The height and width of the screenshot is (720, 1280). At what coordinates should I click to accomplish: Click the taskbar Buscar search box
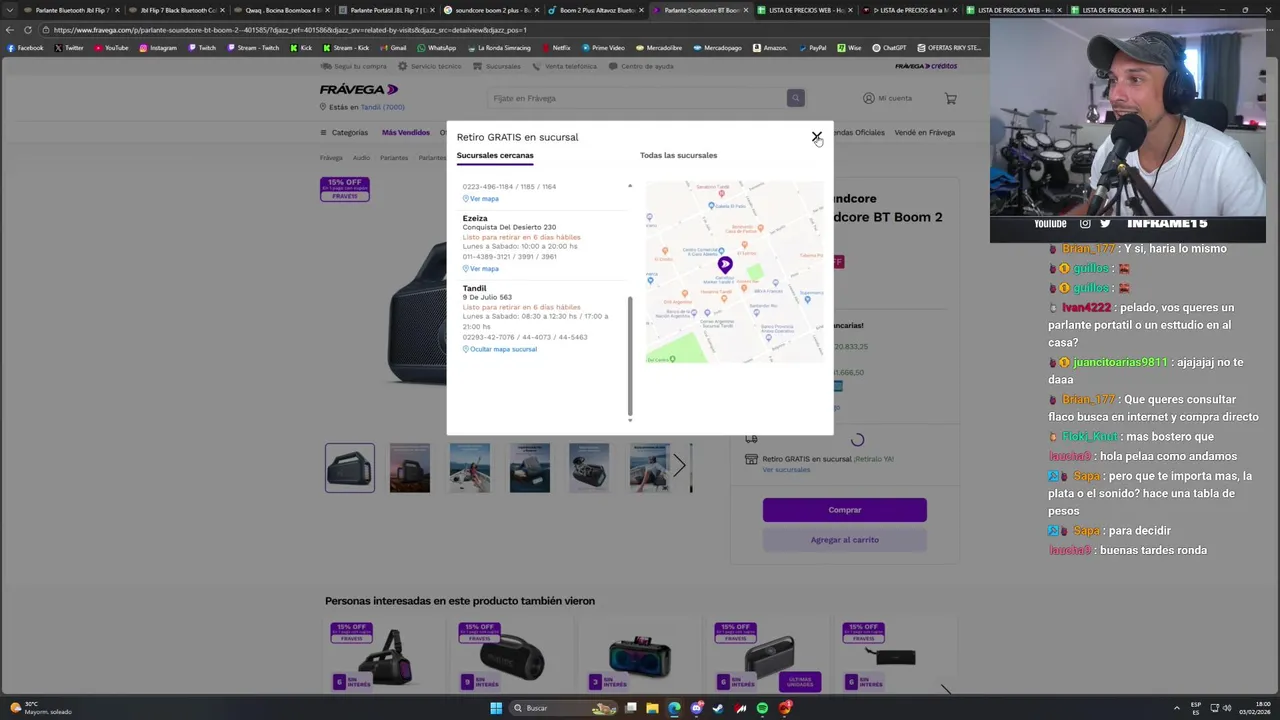pos(562,708)
